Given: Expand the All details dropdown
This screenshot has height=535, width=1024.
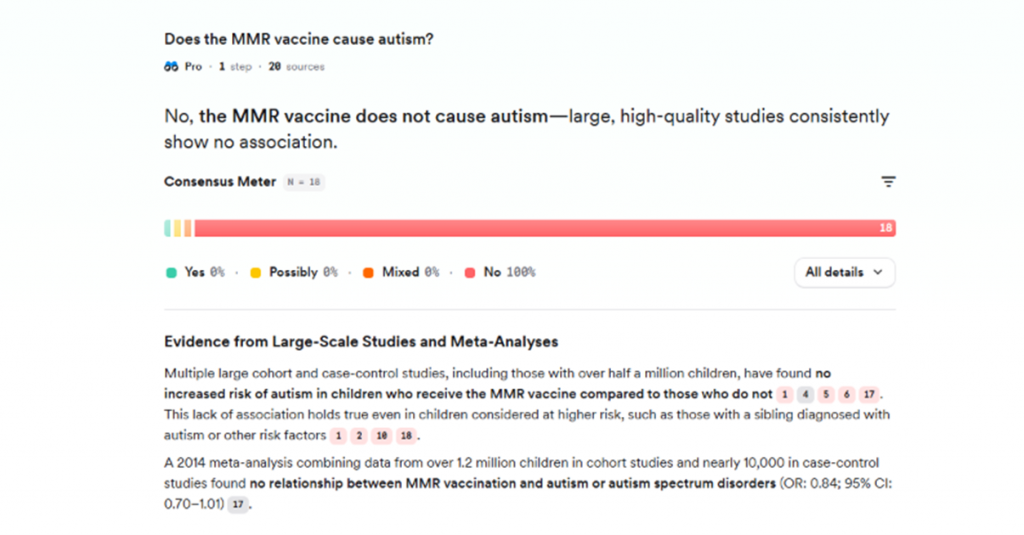Looking at the screenshot, I should 844,272.
